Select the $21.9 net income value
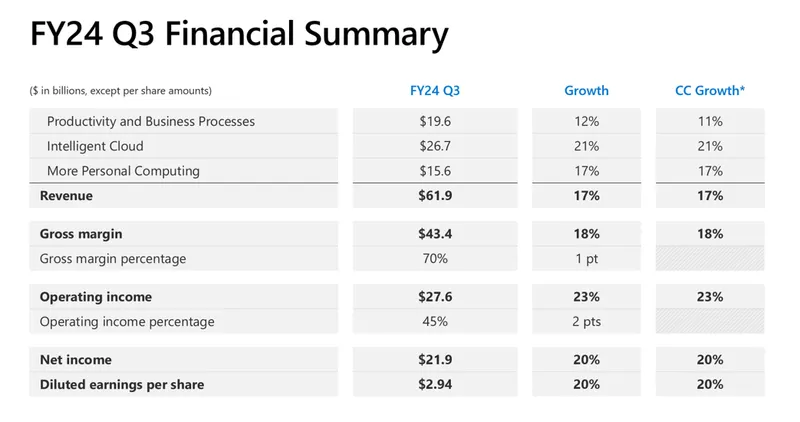 (434, 359)
